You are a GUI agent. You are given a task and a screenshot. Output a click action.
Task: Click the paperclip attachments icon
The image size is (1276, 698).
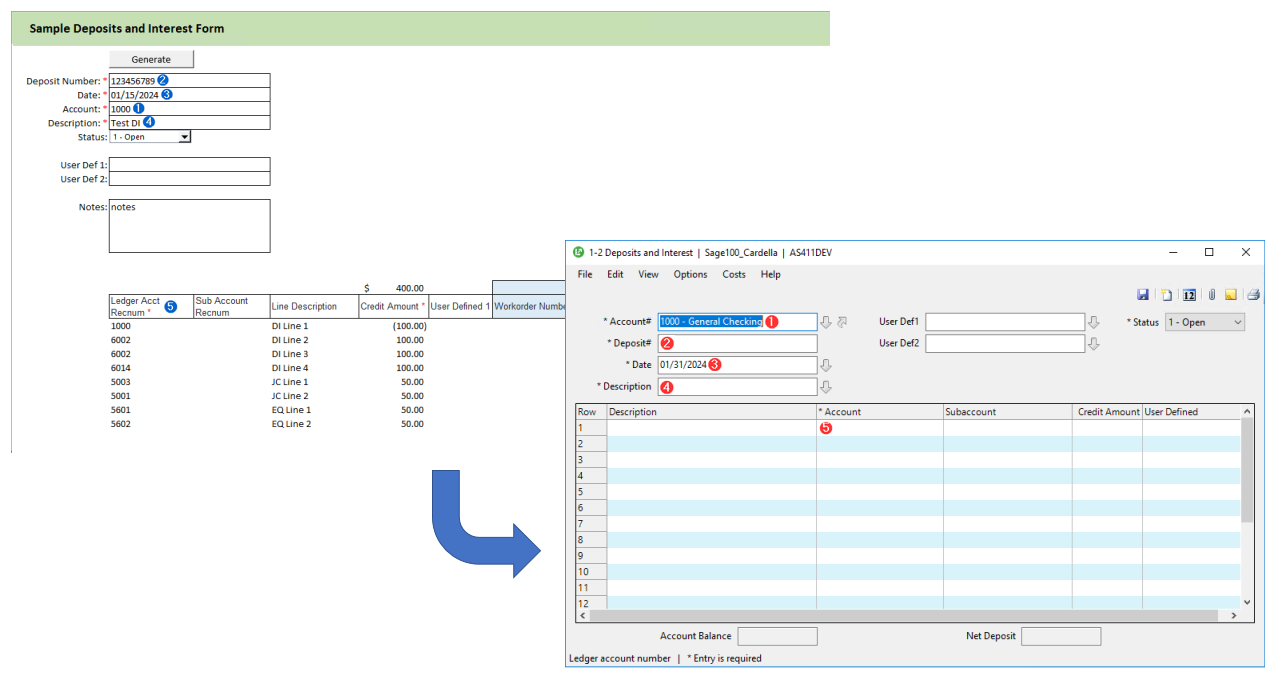[1211, 295]
